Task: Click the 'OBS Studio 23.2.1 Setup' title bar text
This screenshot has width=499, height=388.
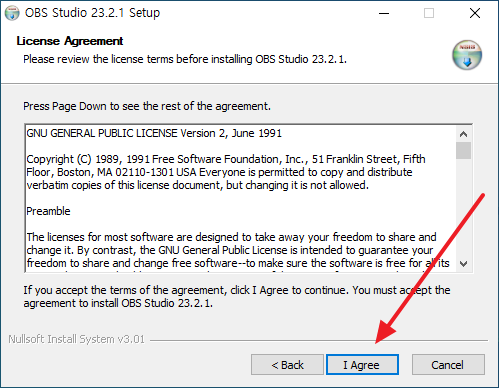Action: click(x=92, y=13)
